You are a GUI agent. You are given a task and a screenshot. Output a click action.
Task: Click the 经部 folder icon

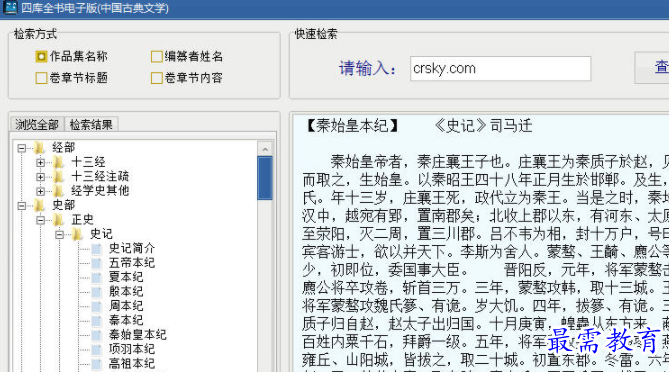tap(40, 148)
